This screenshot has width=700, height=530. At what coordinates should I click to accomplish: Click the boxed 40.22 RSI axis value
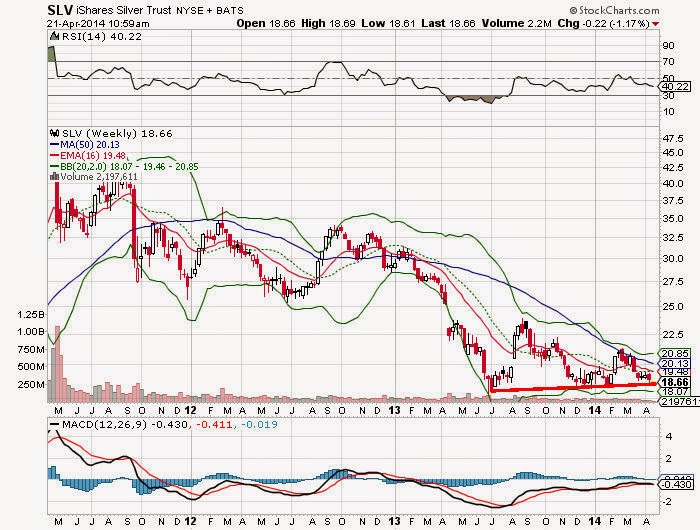pos(676,86)
